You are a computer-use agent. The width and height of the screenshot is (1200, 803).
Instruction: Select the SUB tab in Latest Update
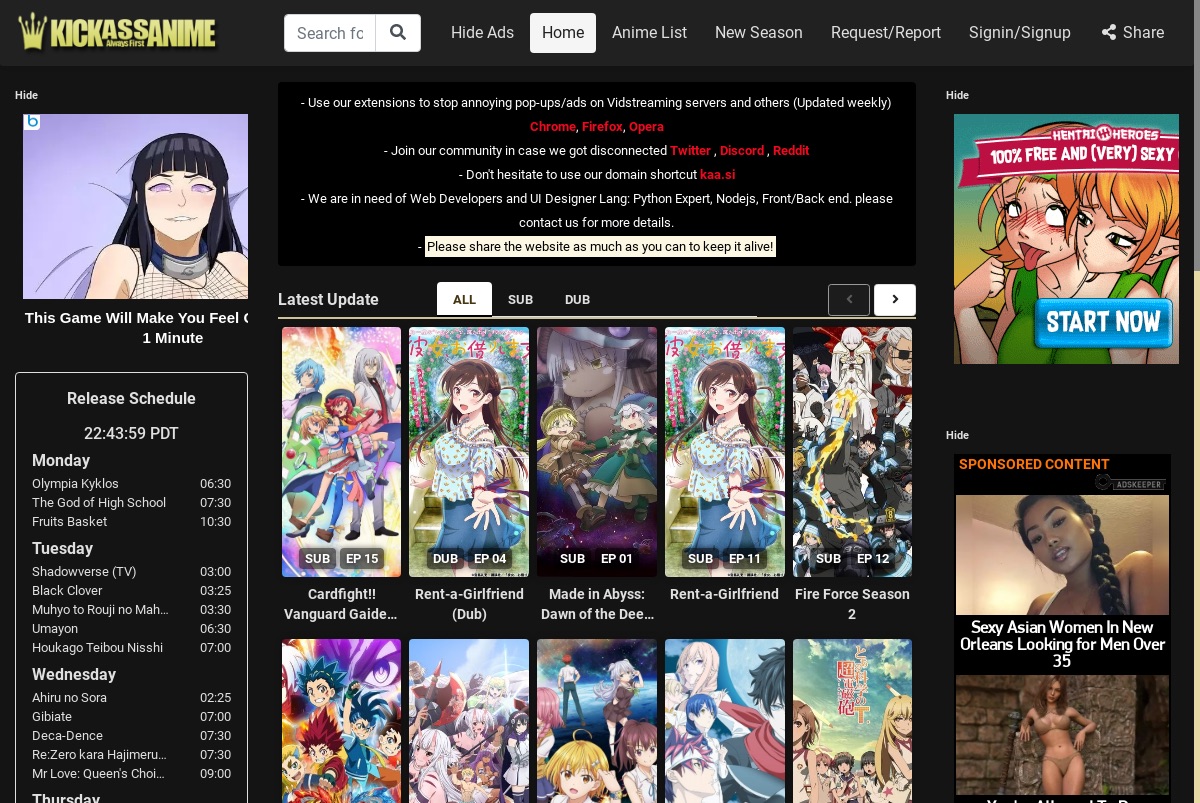[x=520, y=299]
